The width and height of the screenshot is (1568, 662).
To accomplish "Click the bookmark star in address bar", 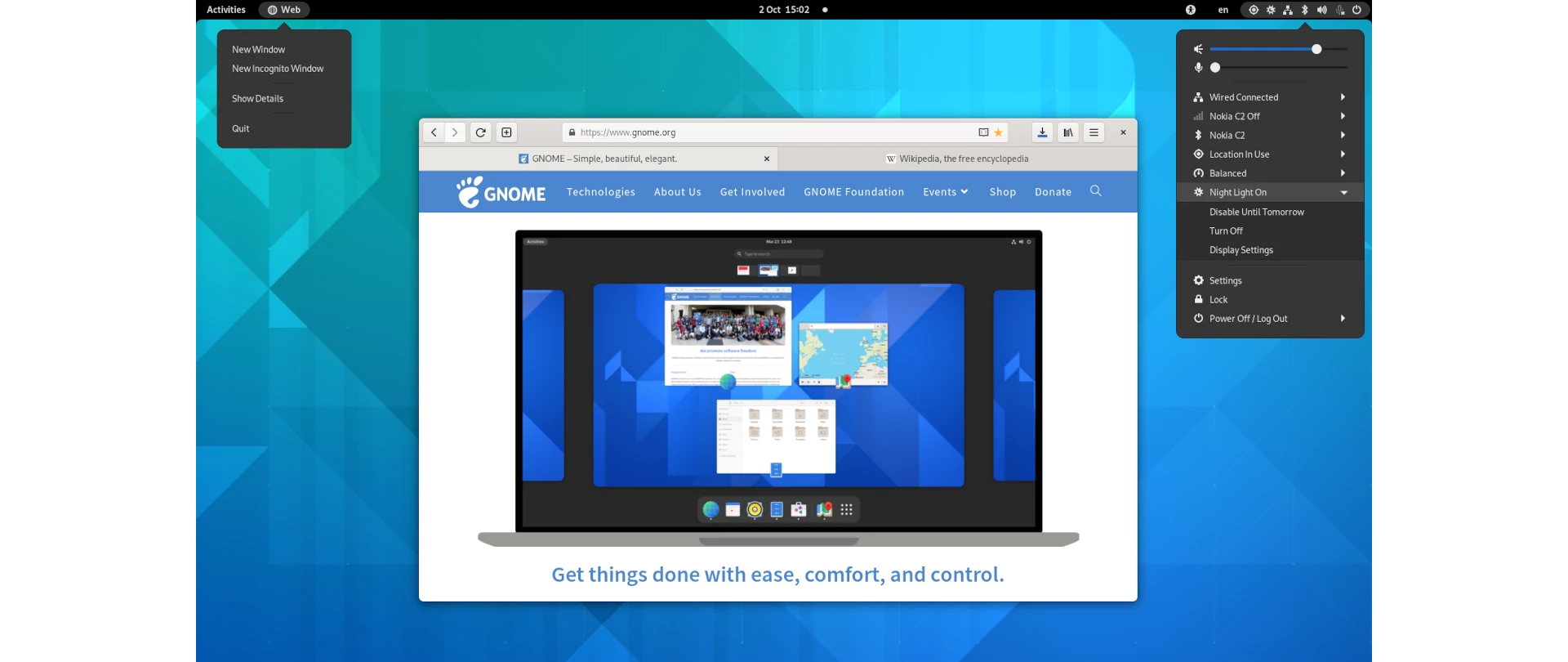I will click(998, 132).
